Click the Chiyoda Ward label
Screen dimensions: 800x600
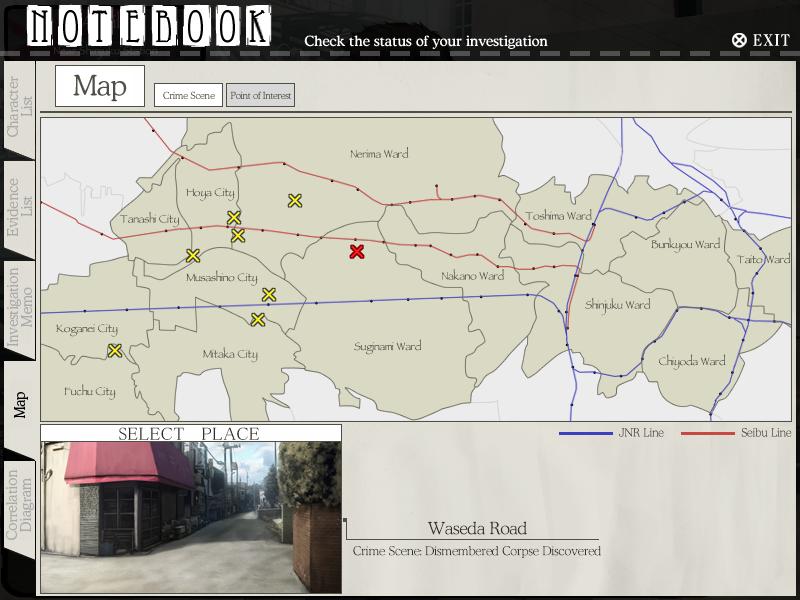point(692,361)
